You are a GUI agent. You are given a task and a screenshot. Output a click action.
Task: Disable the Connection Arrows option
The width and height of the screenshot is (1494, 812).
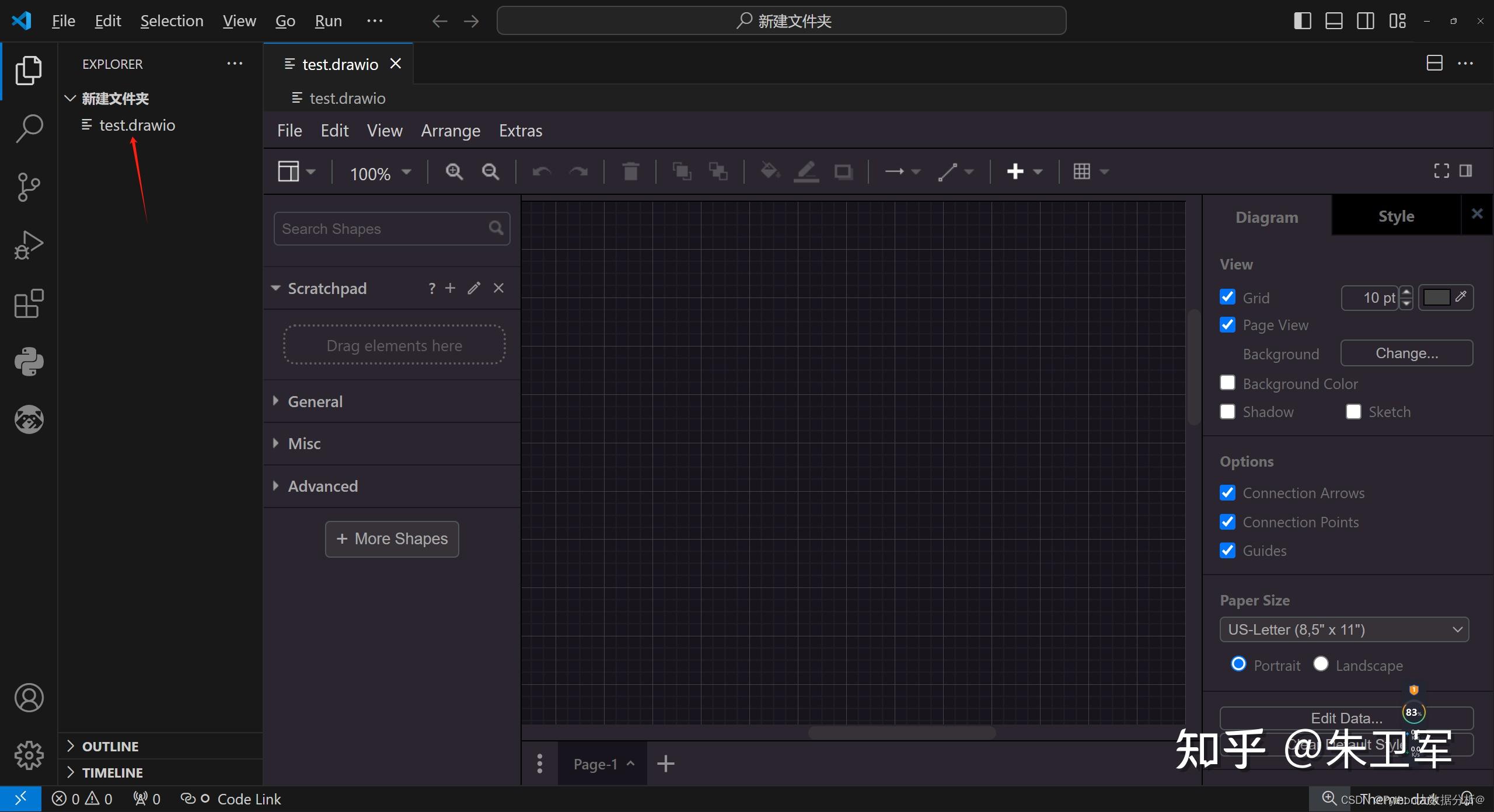(1228, 492)
